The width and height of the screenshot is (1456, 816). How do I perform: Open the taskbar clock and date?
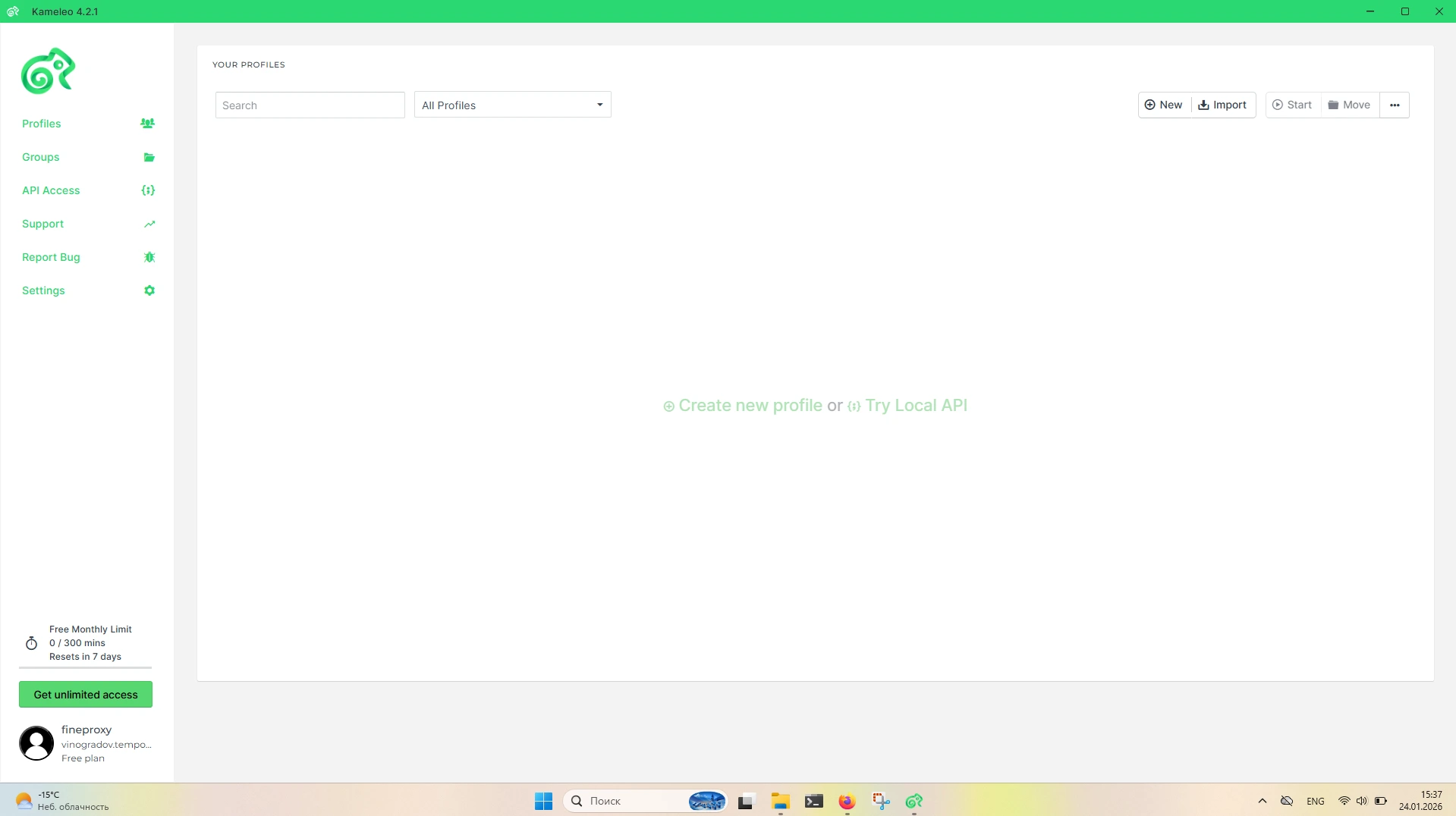[x=1420, y=801]
